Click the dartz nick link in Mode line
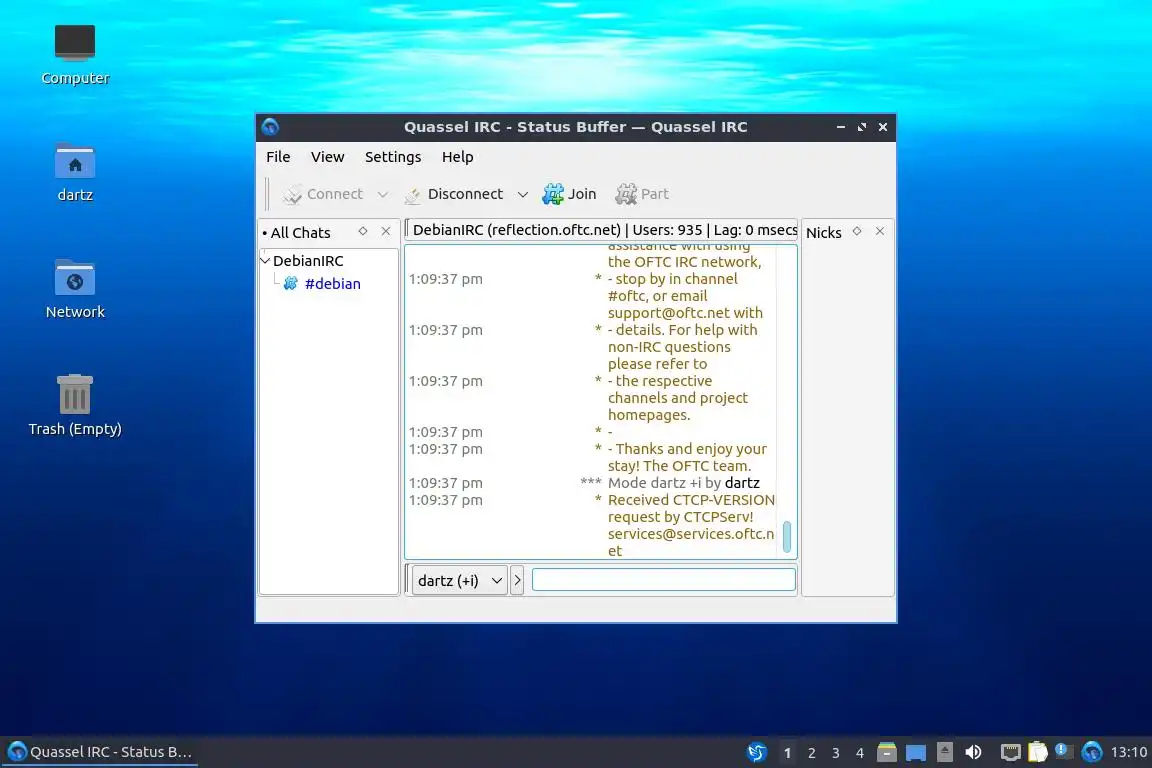 pos(742,483)
